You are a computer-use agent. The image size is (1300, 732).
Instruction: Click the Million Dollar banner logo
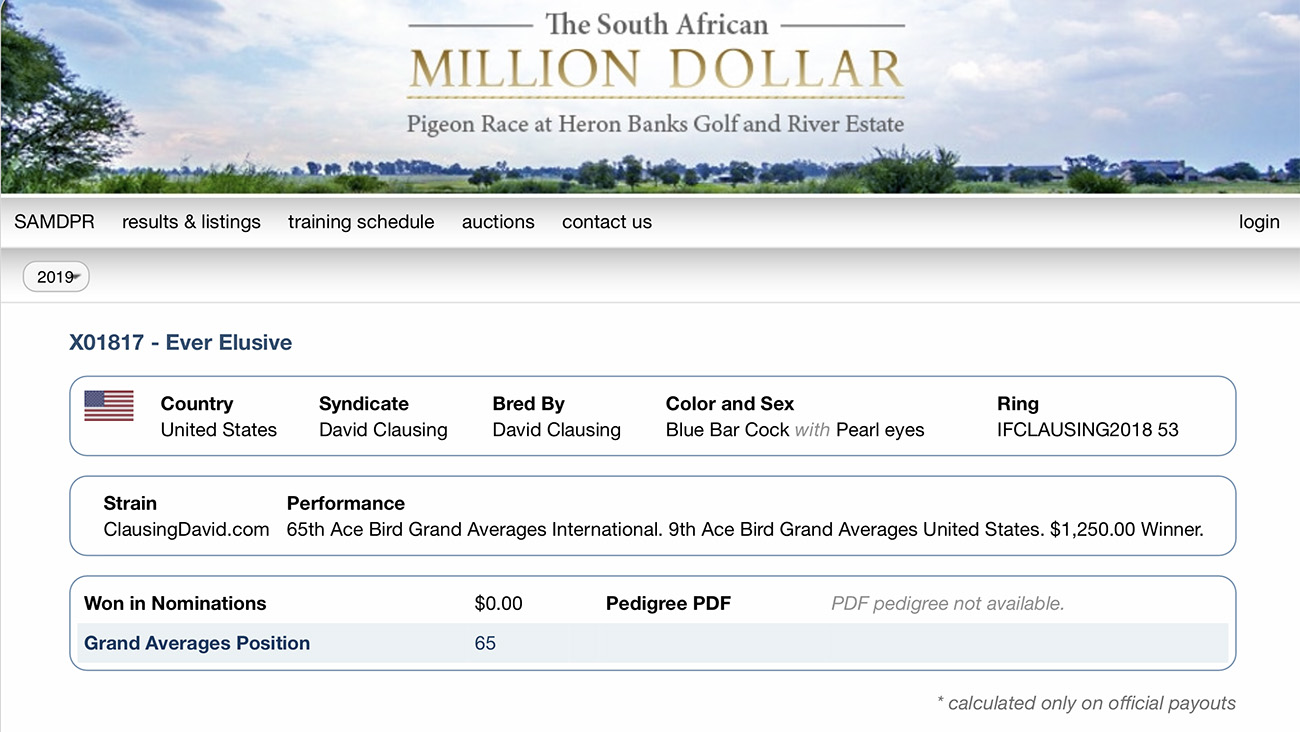(x=655, y=72)
